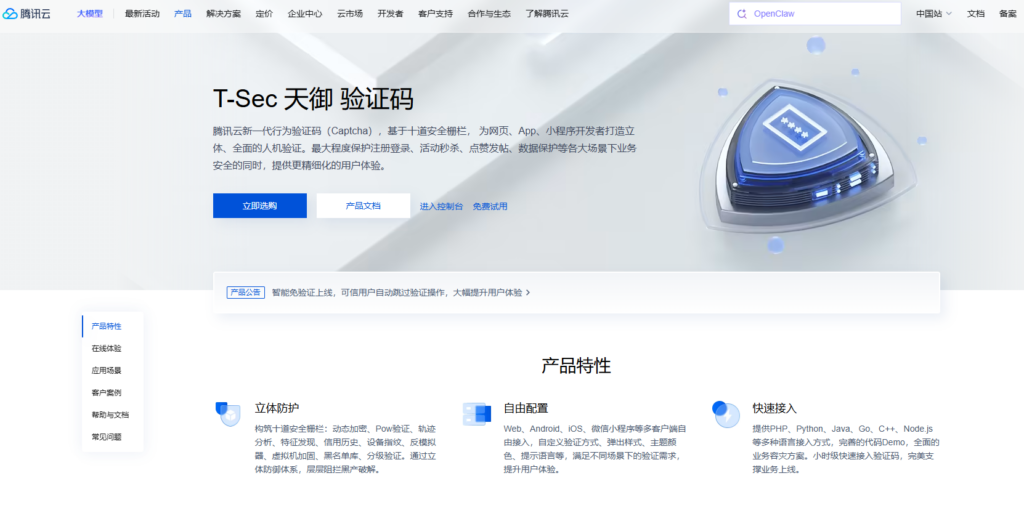Open the 产品 navigation menu

pyautogui.click(x=183, y=14)
